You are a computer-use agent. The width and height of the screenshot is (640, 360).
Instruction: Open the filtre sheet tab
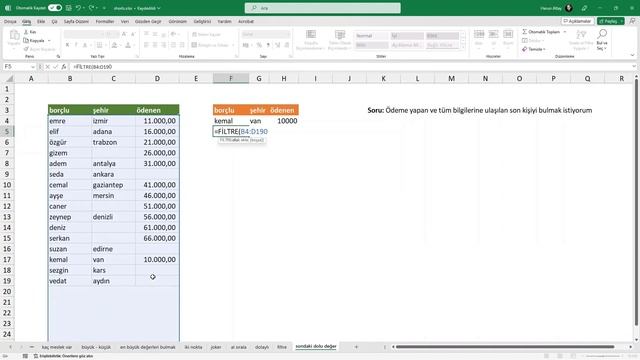point(282,347)
